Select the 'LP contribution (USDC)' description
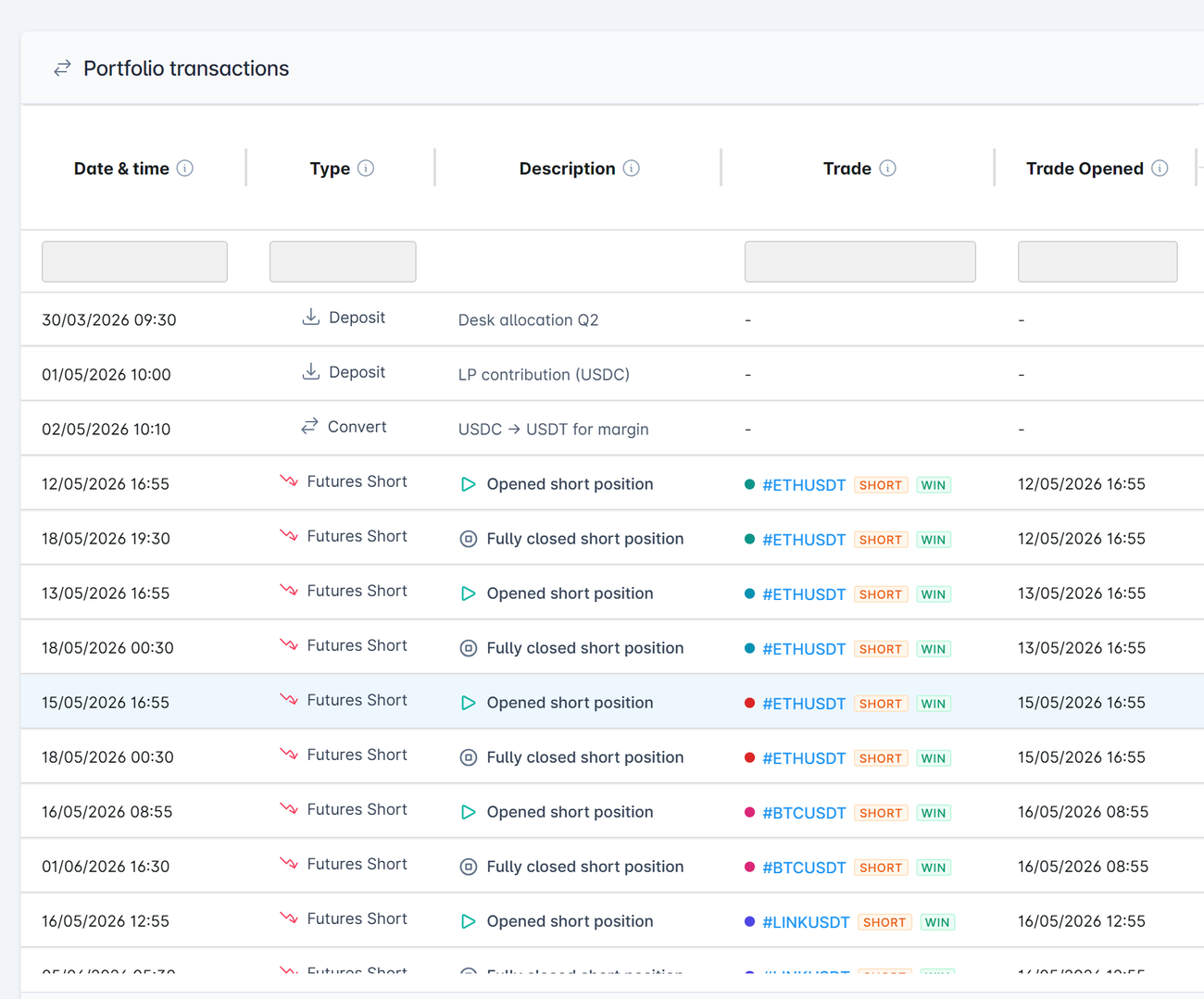 (544, 374)
